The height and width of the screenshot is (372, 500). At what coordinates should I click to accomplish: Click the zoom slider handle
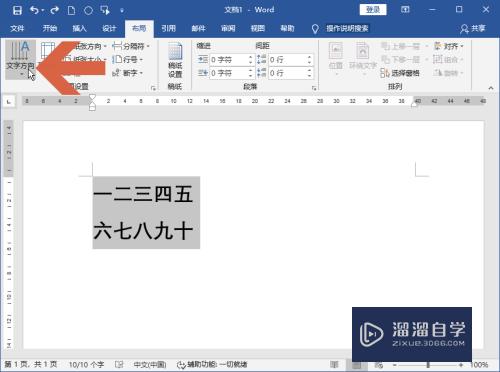pyautogui.click(x=428, y=365)
